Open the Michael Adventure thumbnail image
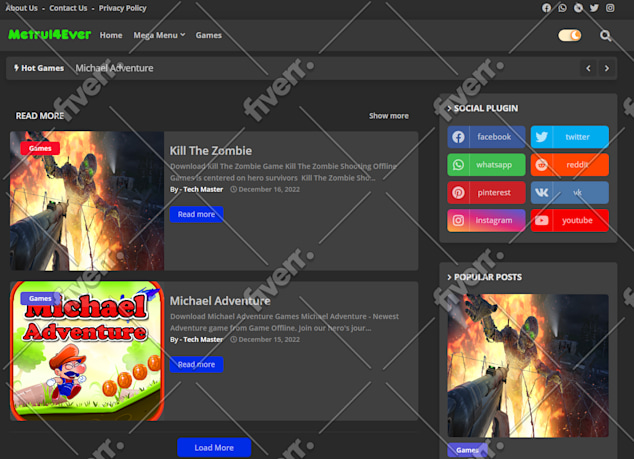The width and height of the screenshot is (634, 459). click(x=87, y=351)
